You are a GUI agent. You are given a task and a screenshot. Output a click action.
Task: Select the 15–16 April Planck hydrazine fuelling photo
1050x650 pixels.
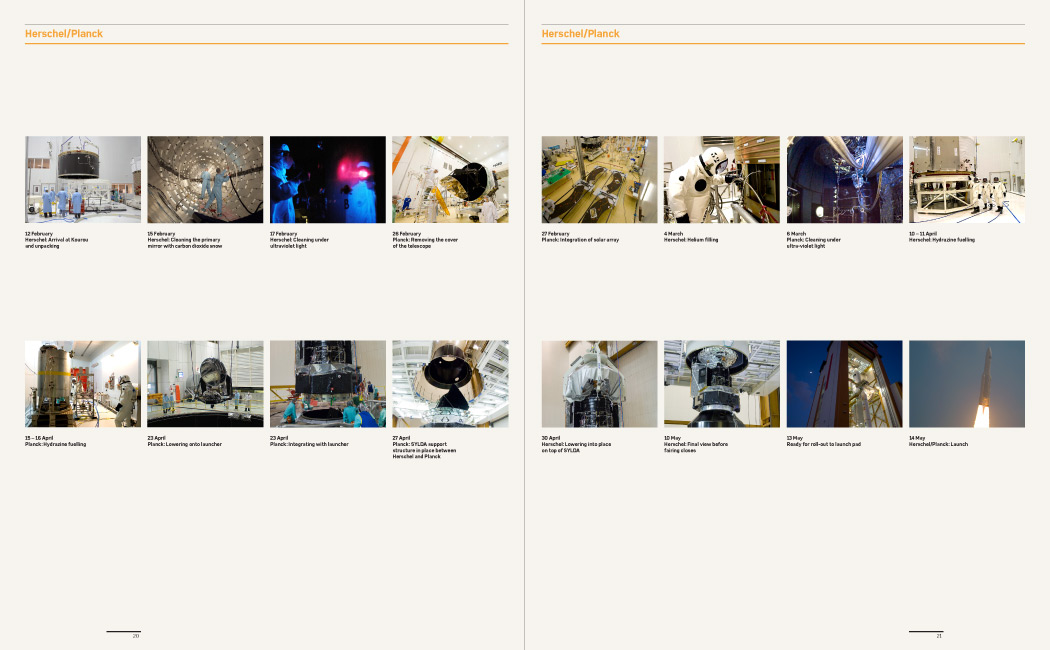(x=83, y=384)
